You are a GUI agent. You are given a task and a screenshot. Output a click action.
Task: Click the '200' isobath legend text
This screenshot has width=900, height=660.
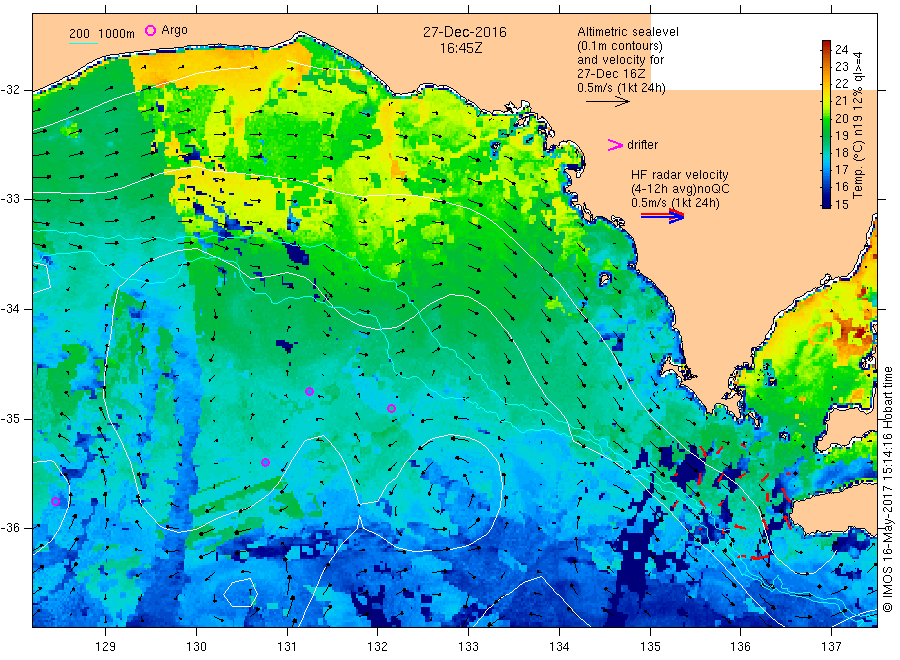coord(80,34)
